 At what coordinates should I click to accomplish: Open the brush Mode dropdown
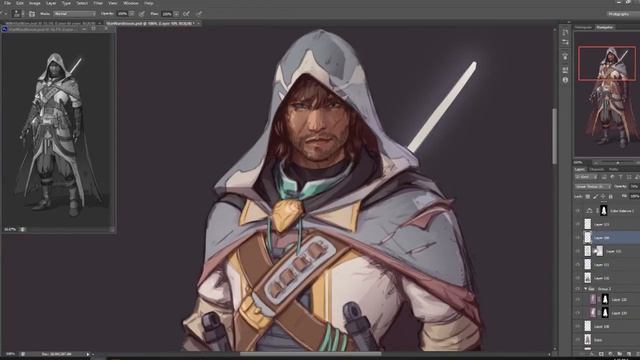click(x=74, y=13)
